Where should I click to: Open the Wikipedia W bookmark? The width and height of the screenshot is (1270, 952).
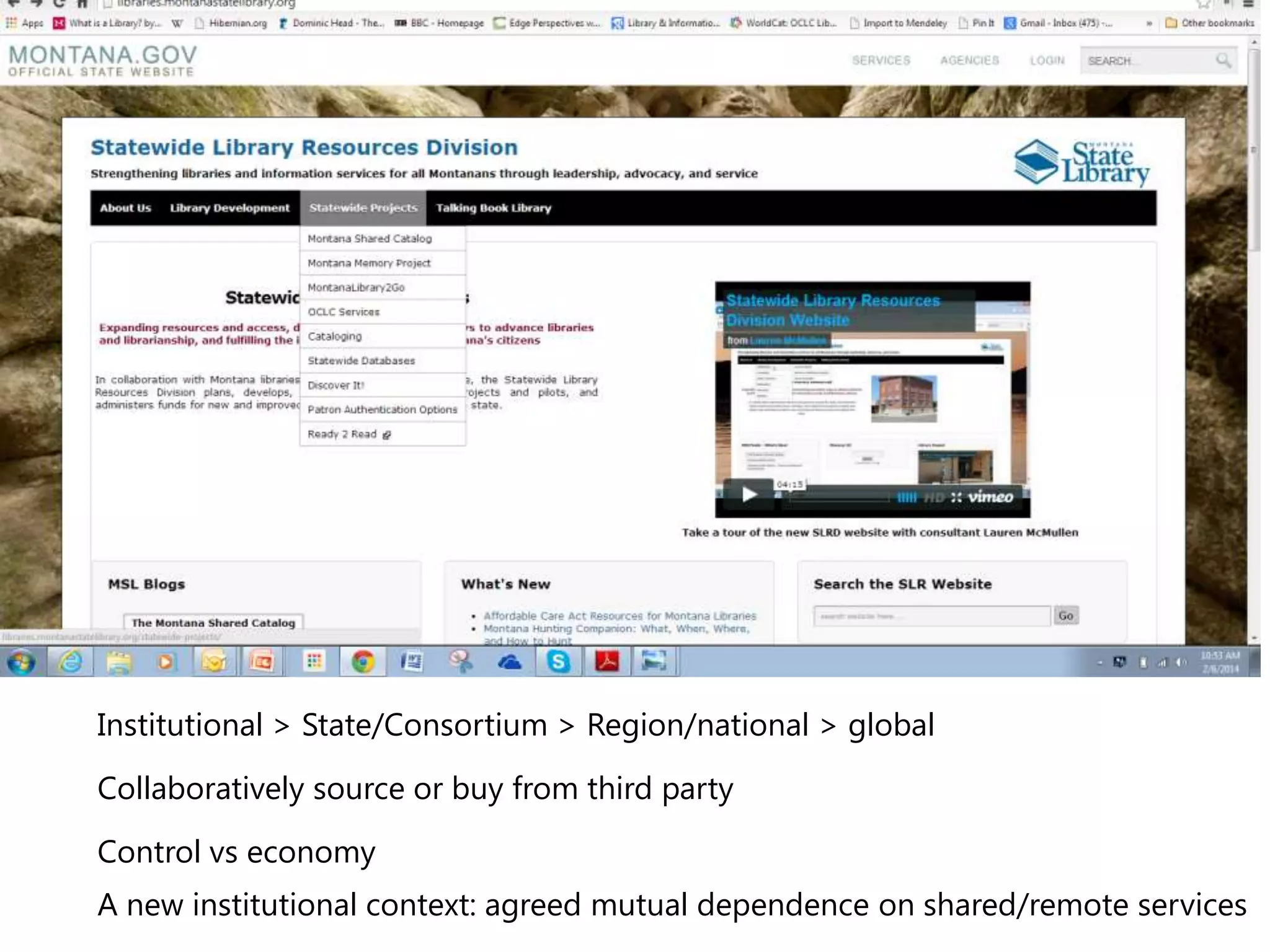click(177, 24)
